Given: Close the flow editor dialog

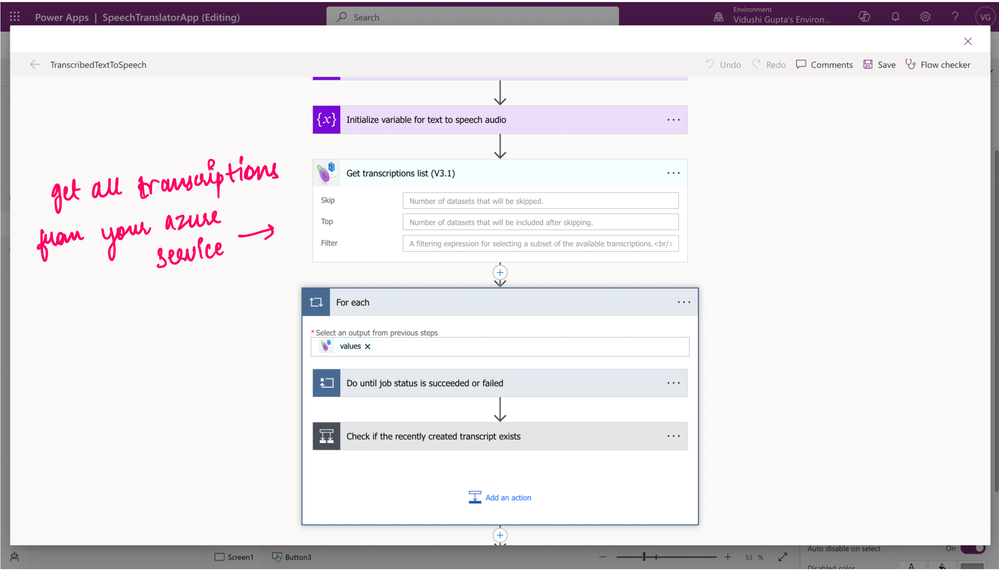Looking at the screenshot, I should tap(968, 41).
